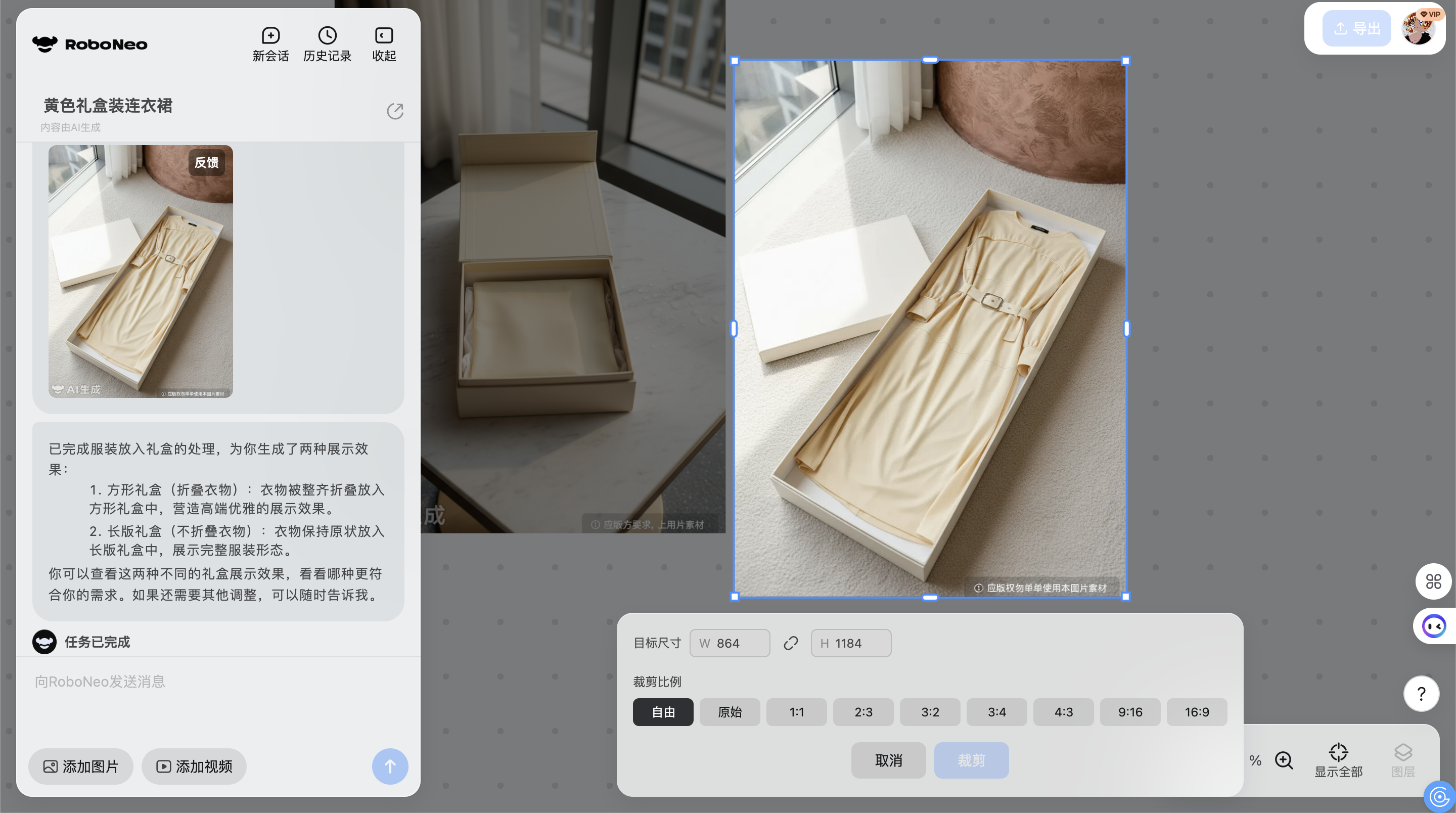The image size is (1456, 813).
Task: Click the 目标尺寸 label
Action: coord(657,643)
